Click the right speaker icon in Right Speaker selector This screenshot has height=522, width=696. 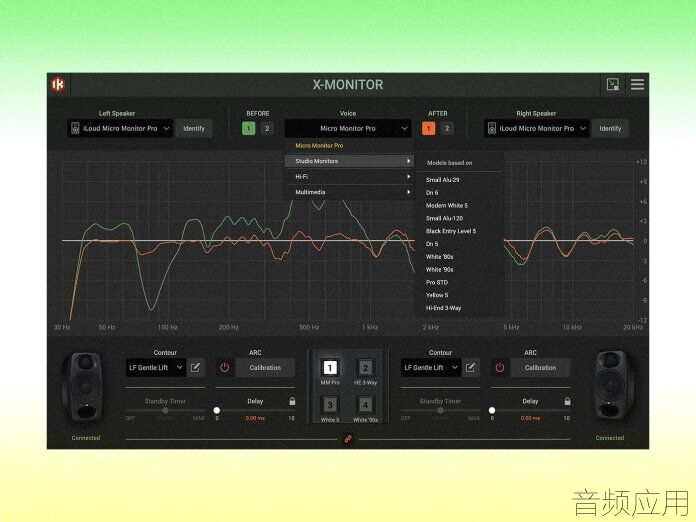(x=491, y=128)
